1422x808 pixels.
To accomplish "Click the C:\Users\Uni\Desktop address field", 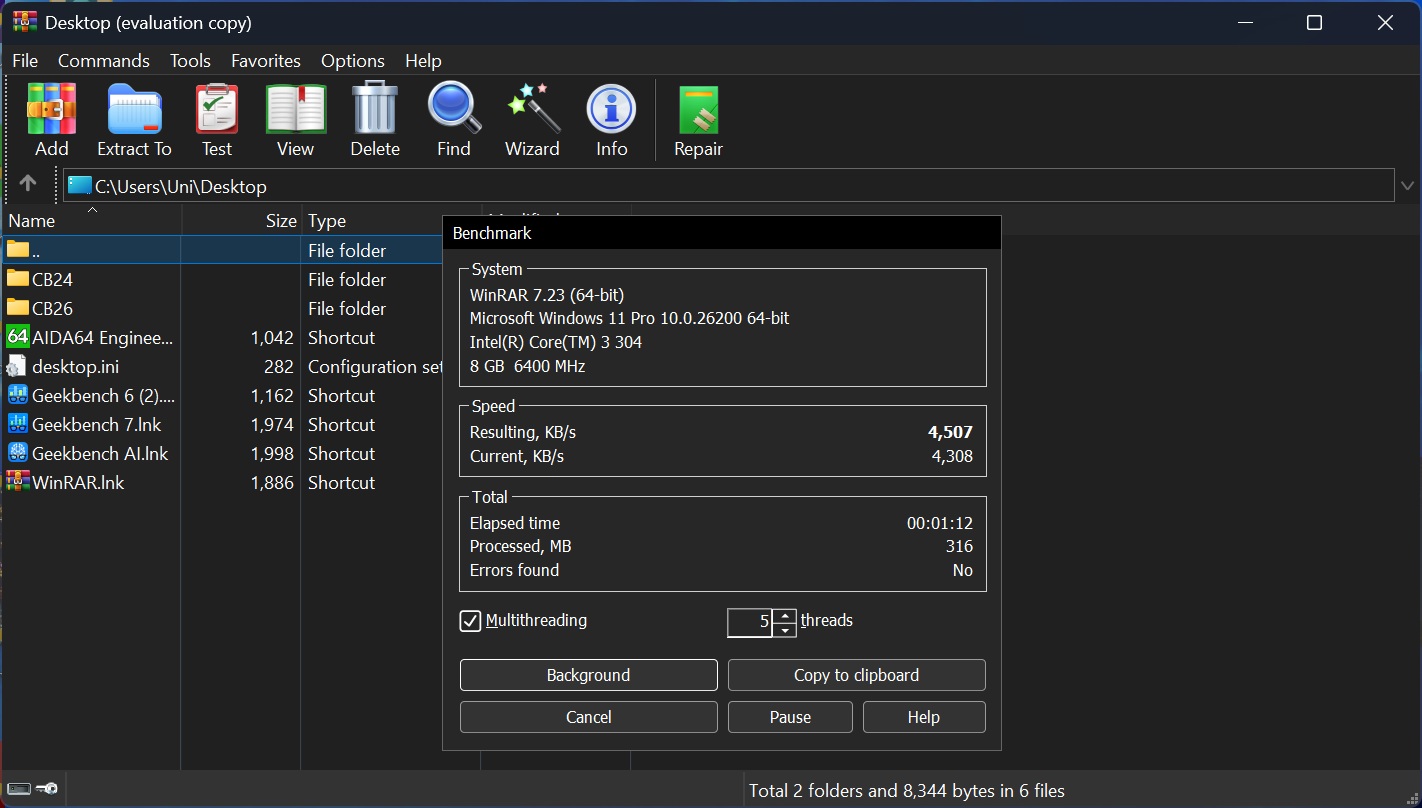I will (728, 186).
